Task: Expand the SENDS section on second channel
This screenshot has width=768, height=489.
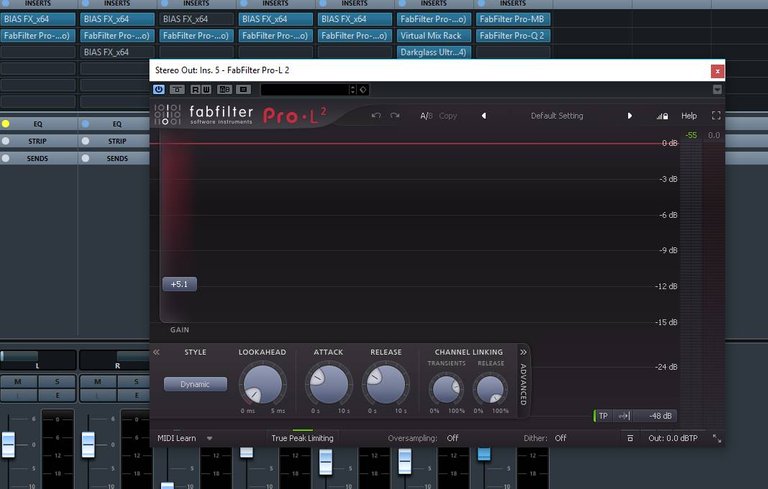Action: pos(117,158)
